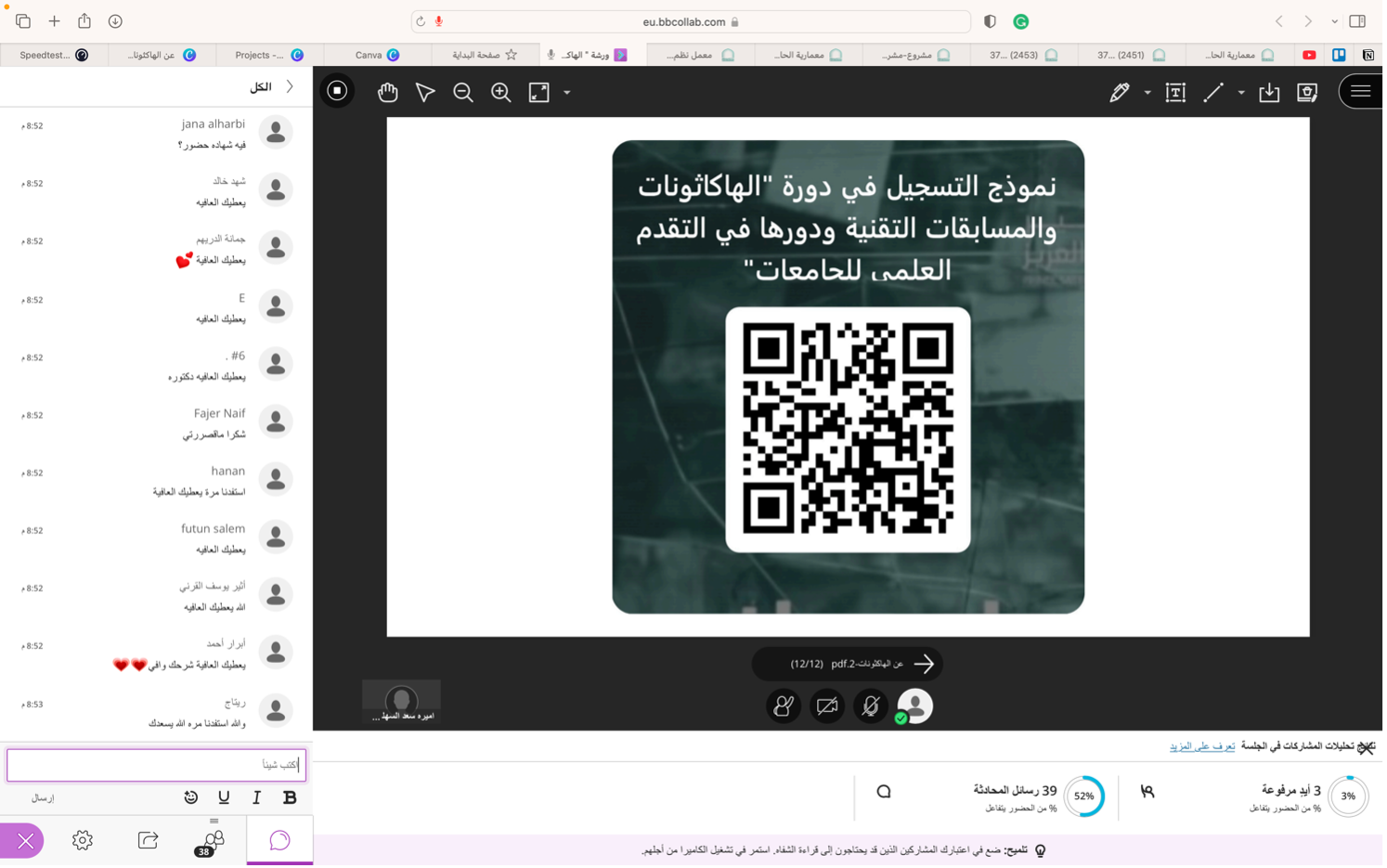Select the pencil drawing tool
1387x868 pixels.
point(1120,92)
